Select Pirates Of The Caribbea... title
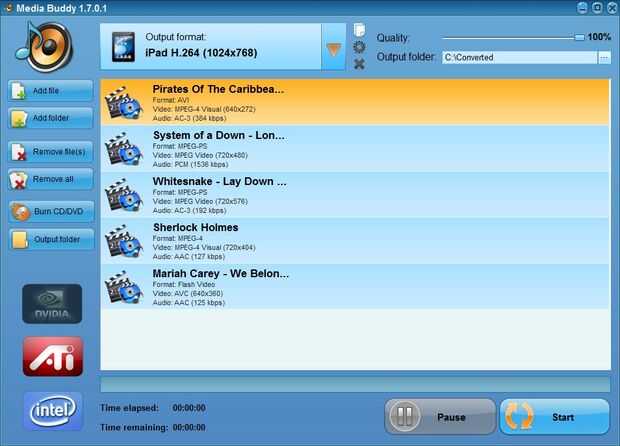This screenshot has width=620, height=446. coord(218,89)
